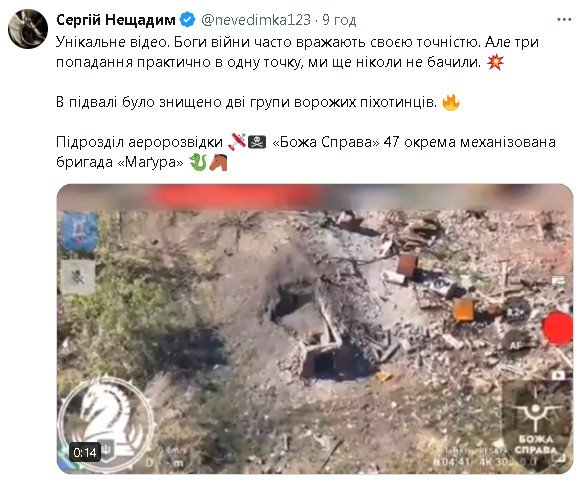Click the 0:14 video duration label
583x481 pixels.
click(85, 452)
